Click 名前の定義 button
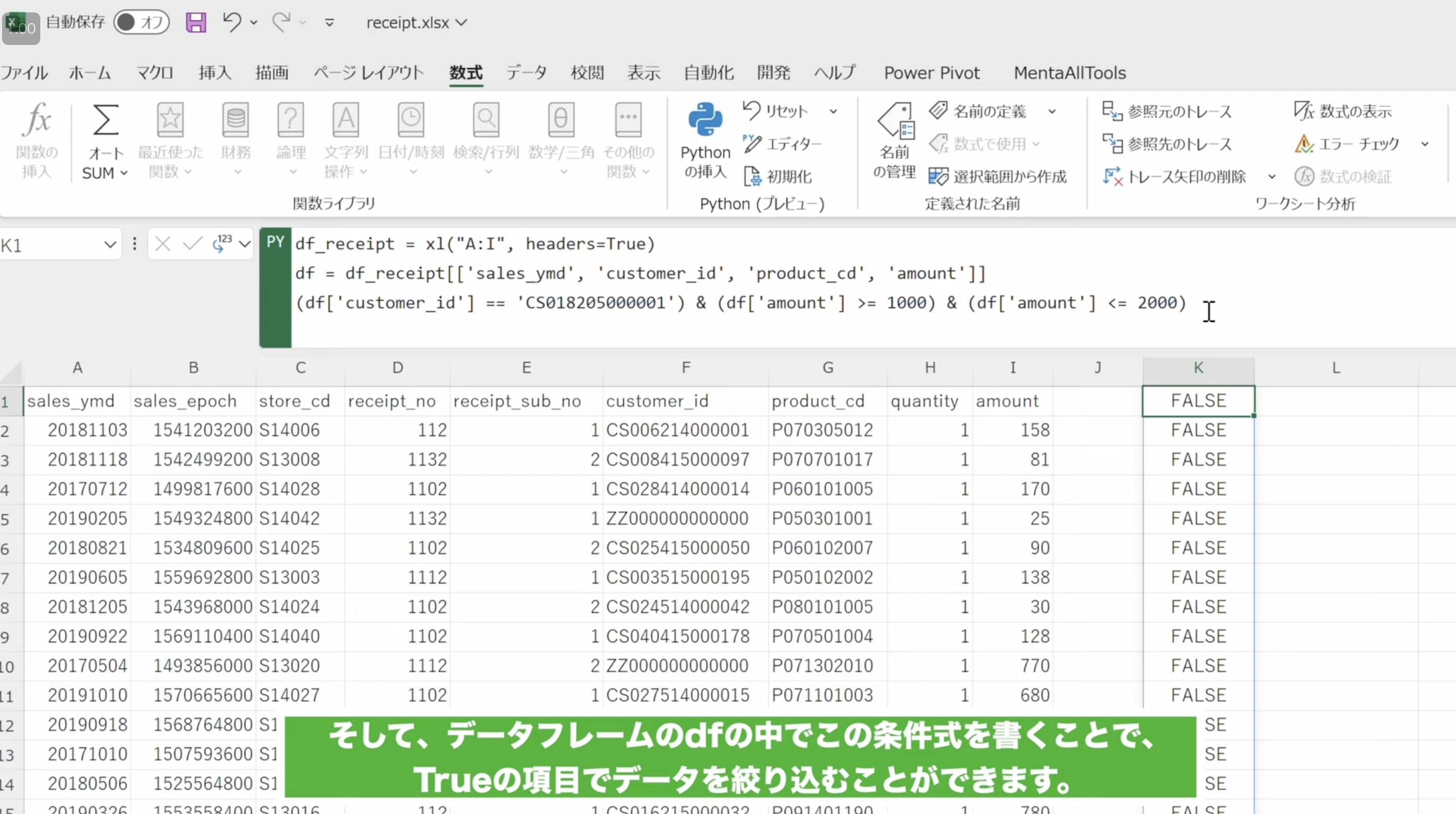Image resolution: width=1456 pixels, height=814 pixels. (977, 111)
